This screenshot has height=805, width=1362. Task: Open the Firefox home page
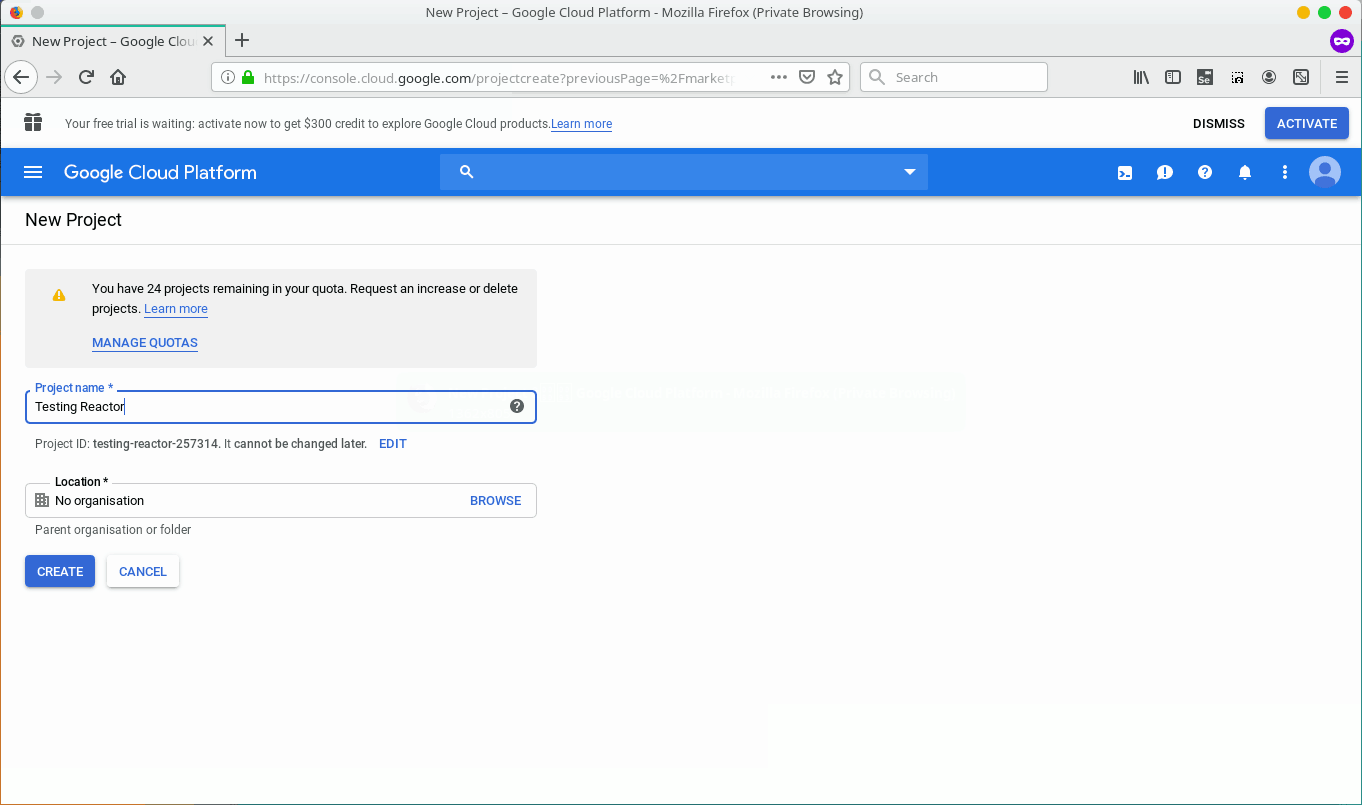point(118,77)
